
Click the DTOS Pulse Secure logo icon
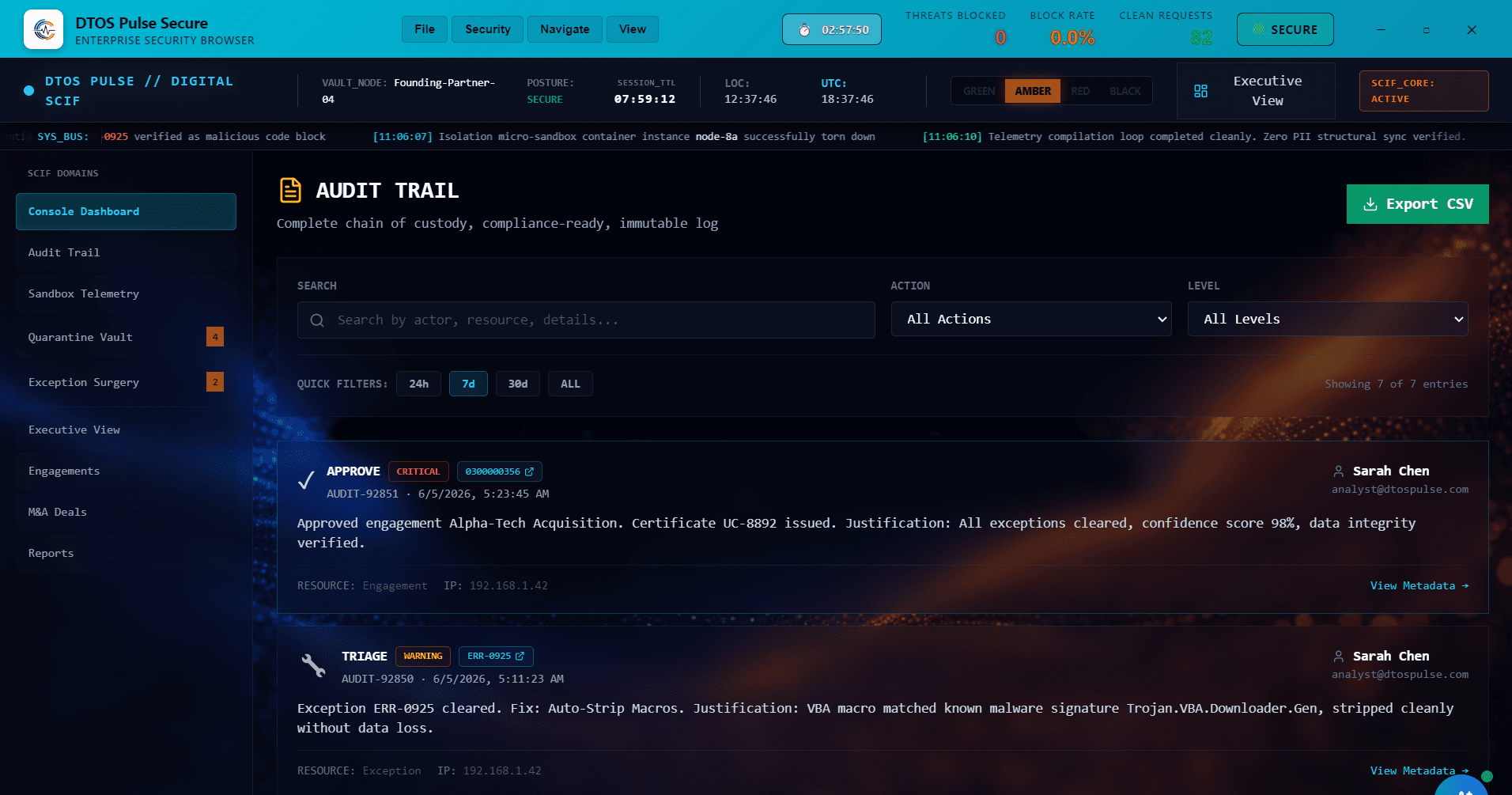(x=43, y=30)
